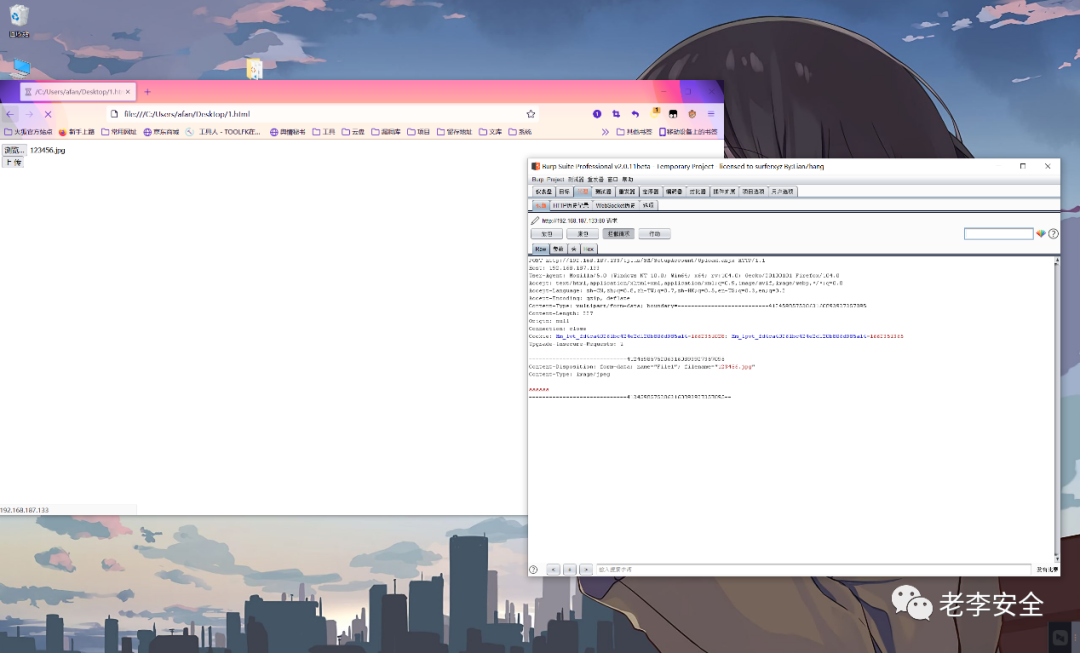Open the Firefox hamburger application menu
Image resolution: width=1080 pixels, height=653 pixels.
(711, 114)
